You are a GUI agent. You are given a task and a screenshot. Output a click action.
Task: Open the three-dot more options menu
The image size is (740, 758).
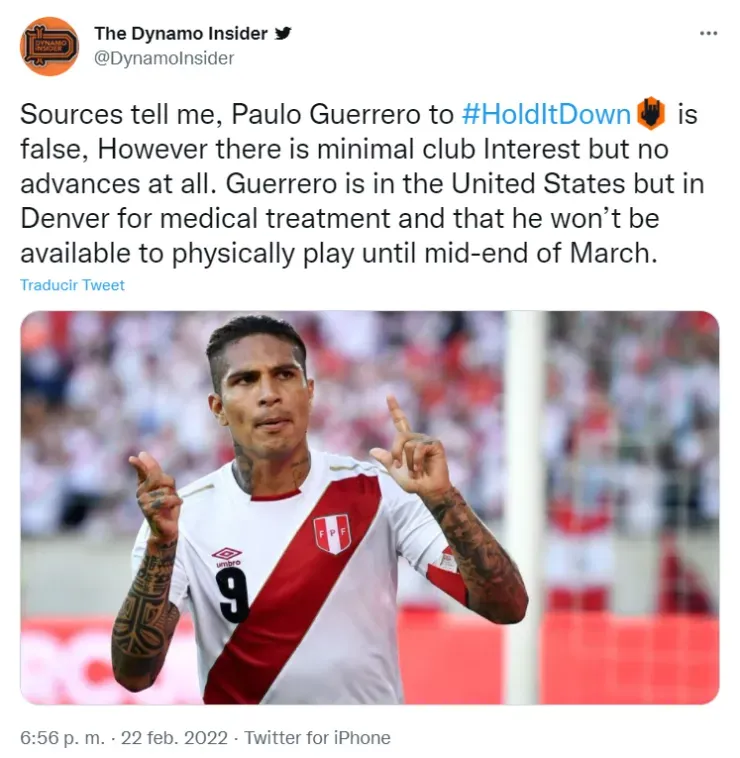click(x=708, y=33)
